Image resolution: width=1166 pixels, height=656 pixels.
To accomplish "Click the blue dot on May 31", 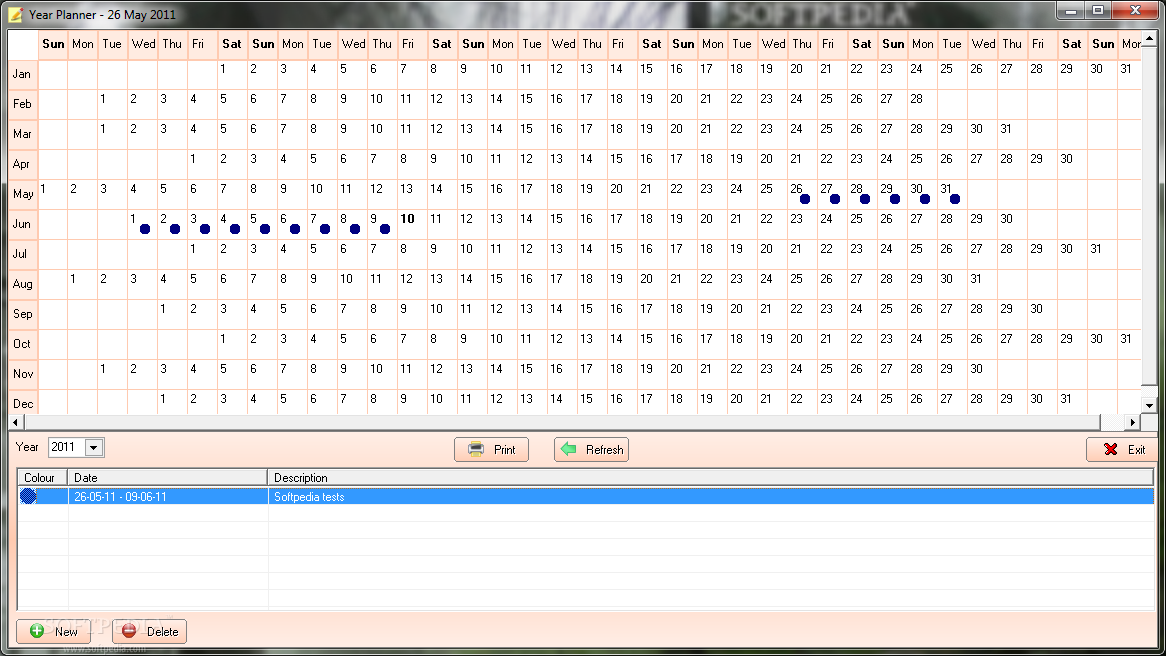I will (955, 199).
